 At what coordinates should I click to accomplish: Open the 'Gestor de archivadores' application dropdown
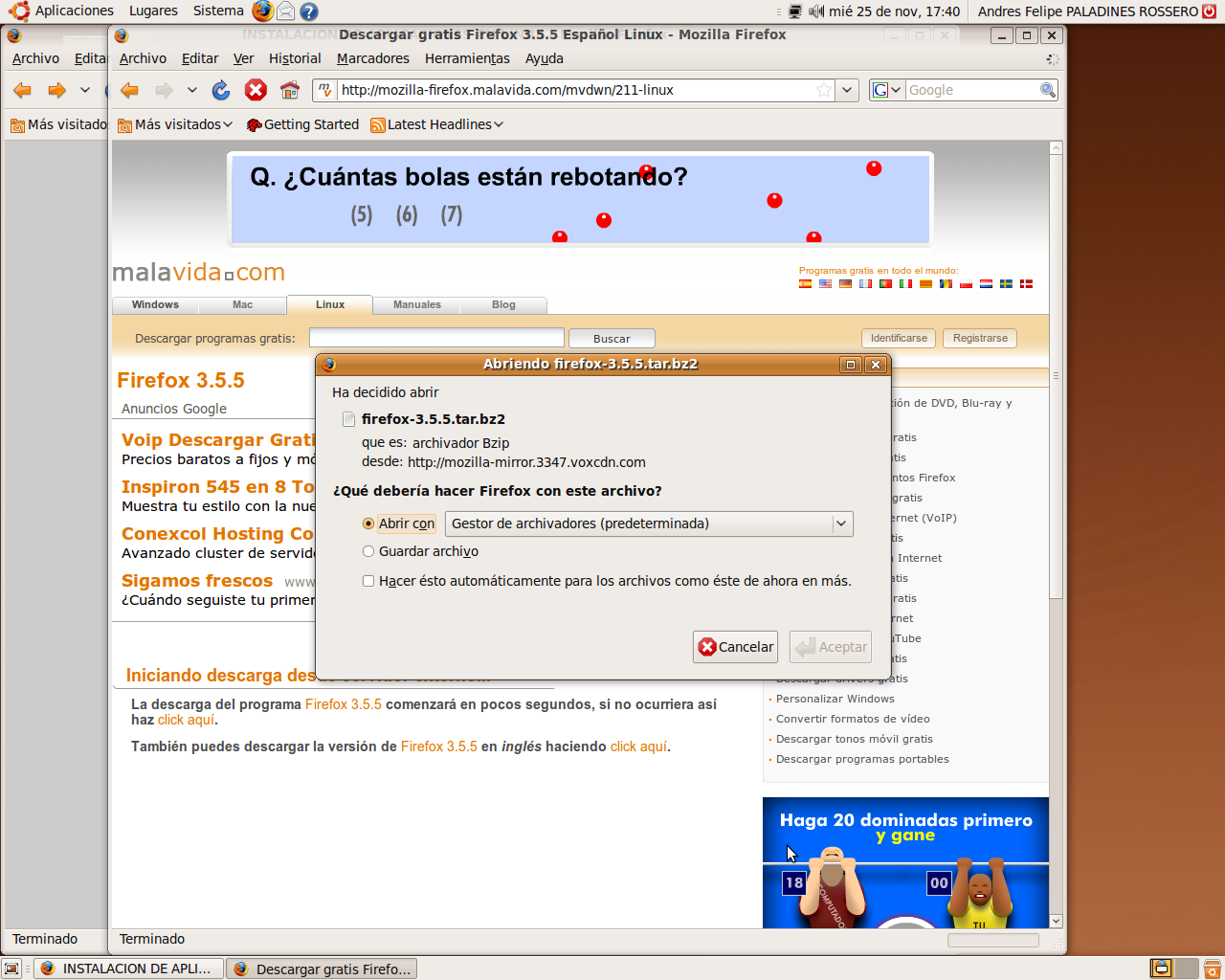coord(649,523)
